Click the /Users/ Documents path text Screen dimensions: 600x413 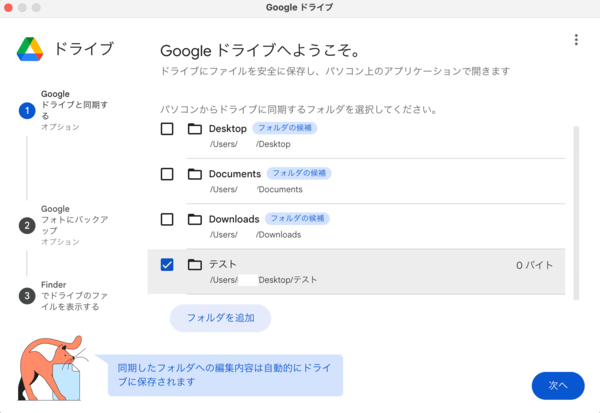click(256, 189)
